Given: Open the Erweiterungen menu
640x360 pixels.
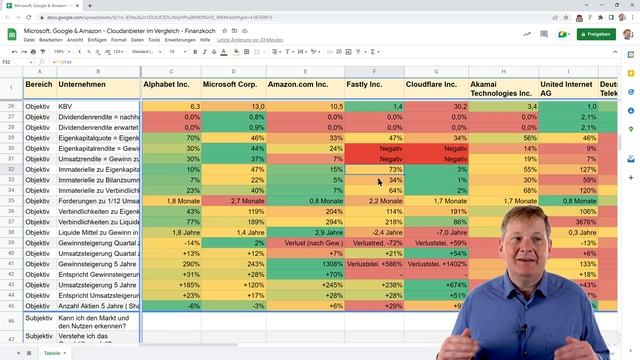Looking at the screenshot, I should click(x=180, y=40).
